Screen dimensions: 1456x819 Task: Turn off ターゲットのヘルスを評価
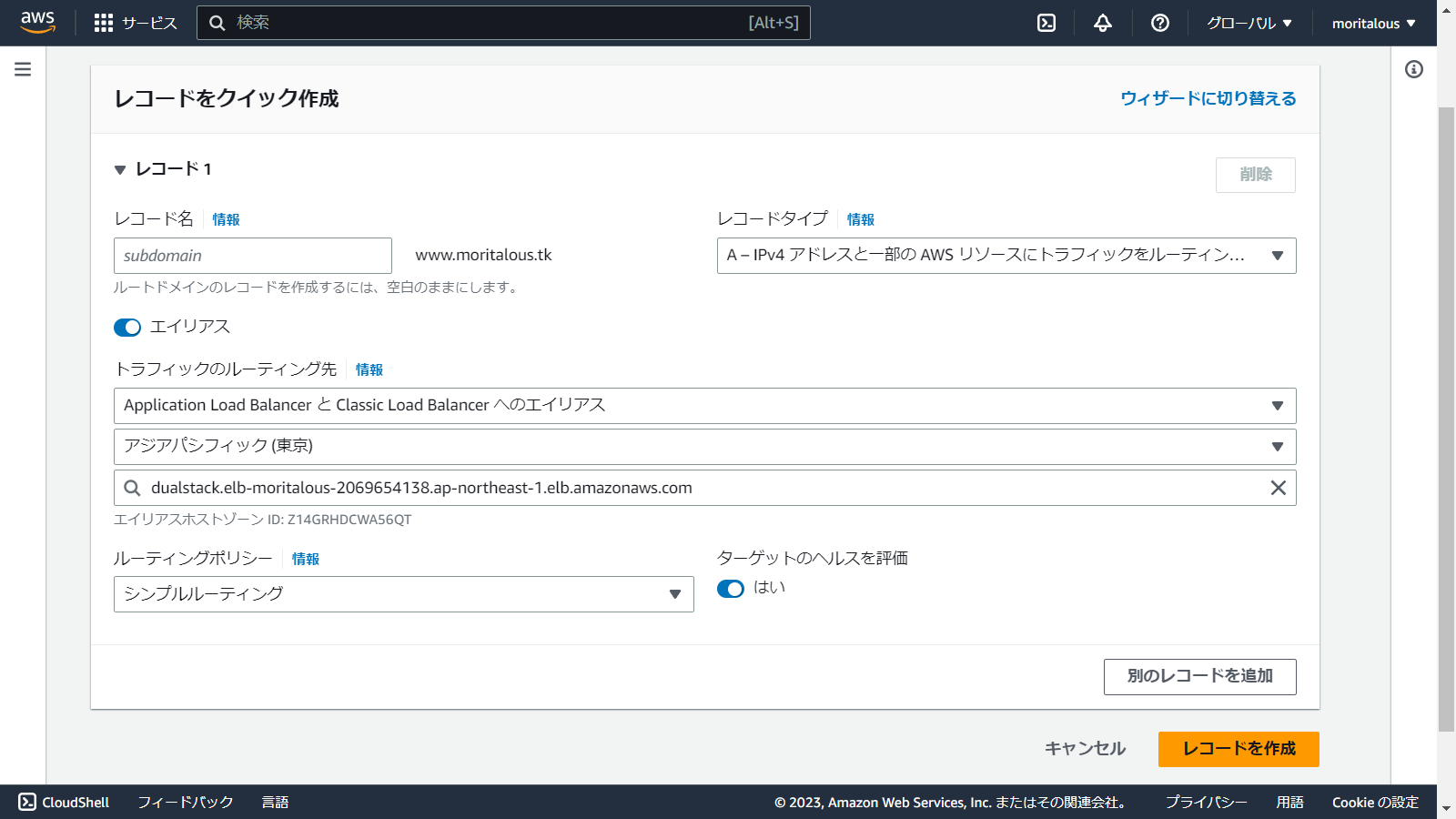731,589
